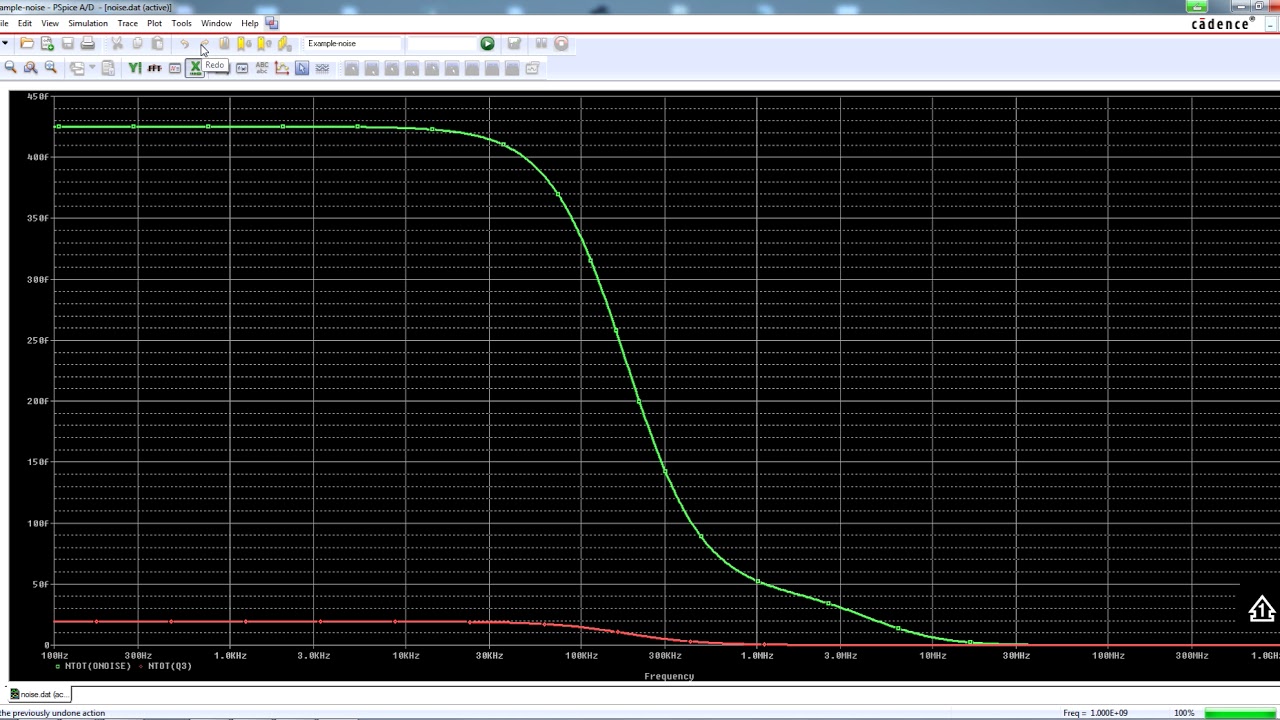Viewport: 1280px width, 720px height.
Task: Click the 1.0MHz x-axis label
Action: coord(757,656)
